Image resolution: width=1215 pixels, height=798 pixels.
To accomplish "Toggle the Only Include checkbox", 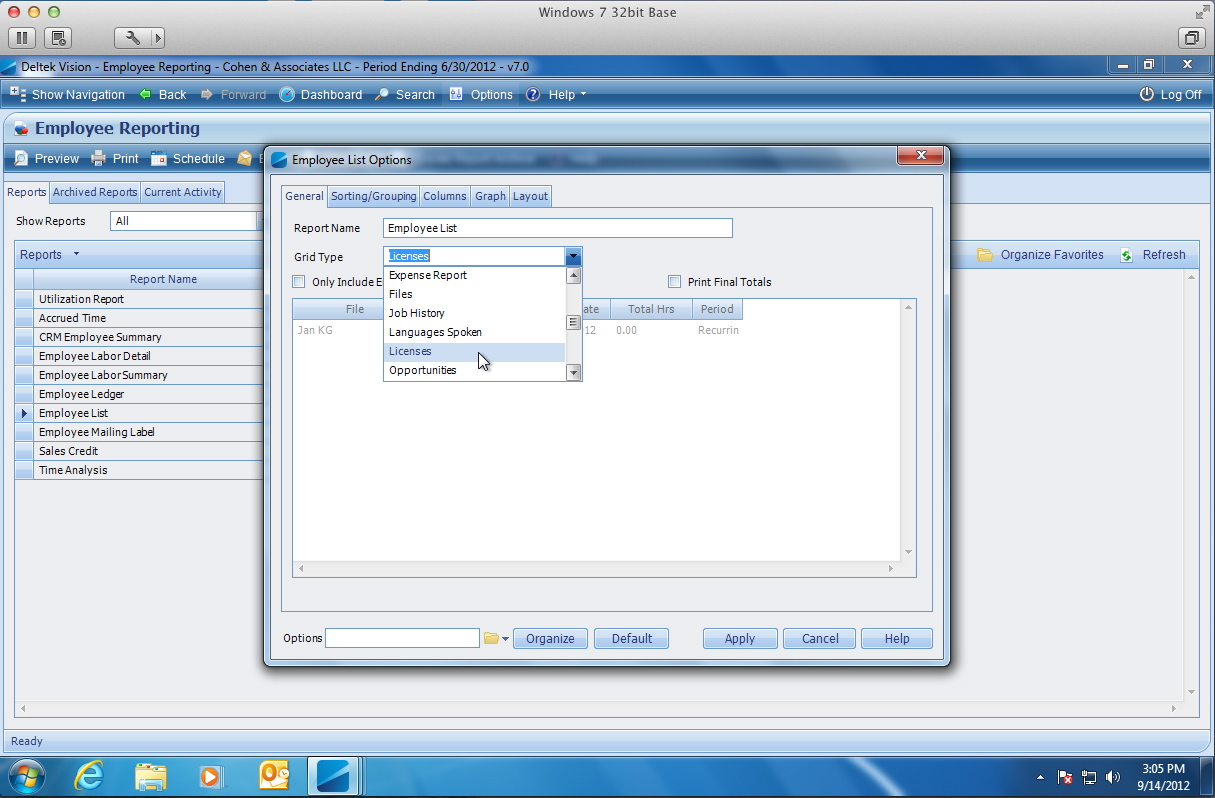I will 299,282.
